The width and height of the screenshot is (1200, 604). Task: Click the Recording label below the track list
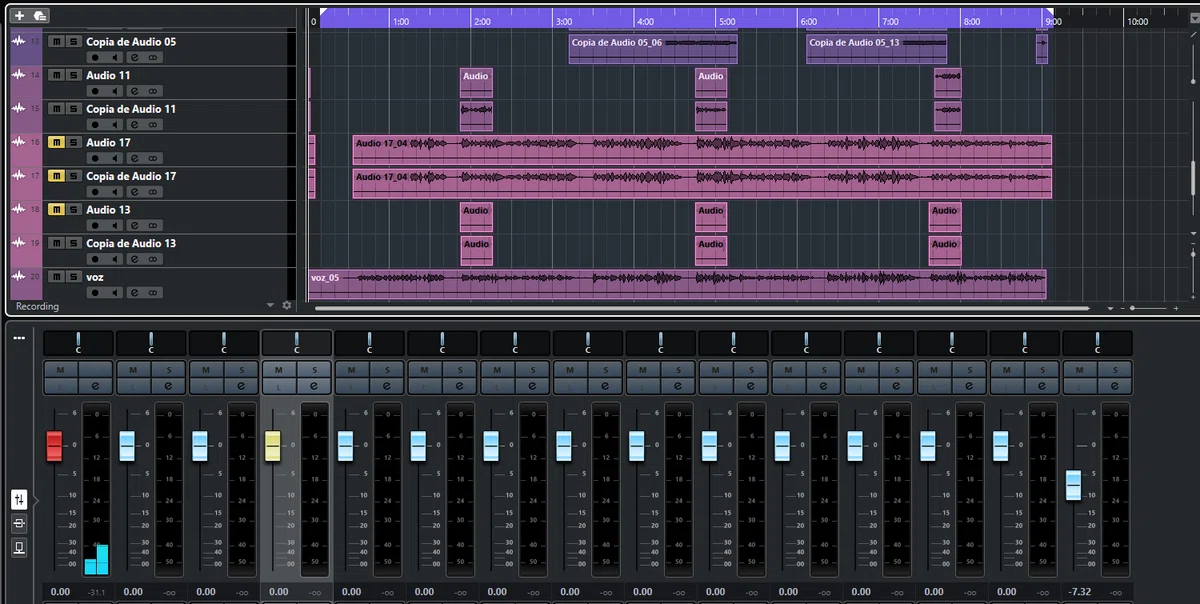click(x=38, y=306)
